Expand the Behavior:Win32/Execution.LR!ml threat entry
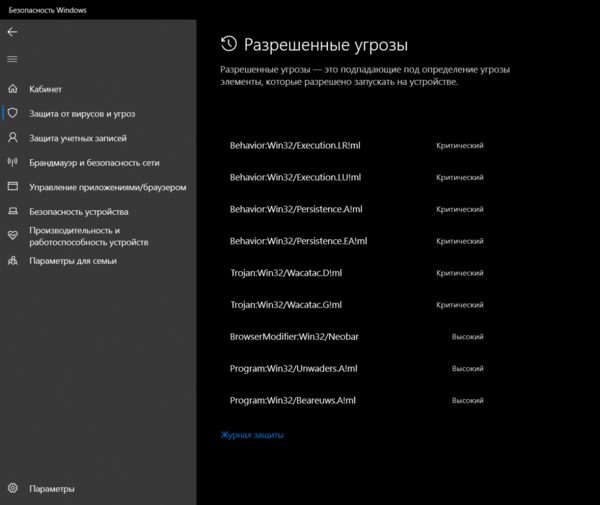The height and width of the screenshot is (505, 600). coord(295,146)
